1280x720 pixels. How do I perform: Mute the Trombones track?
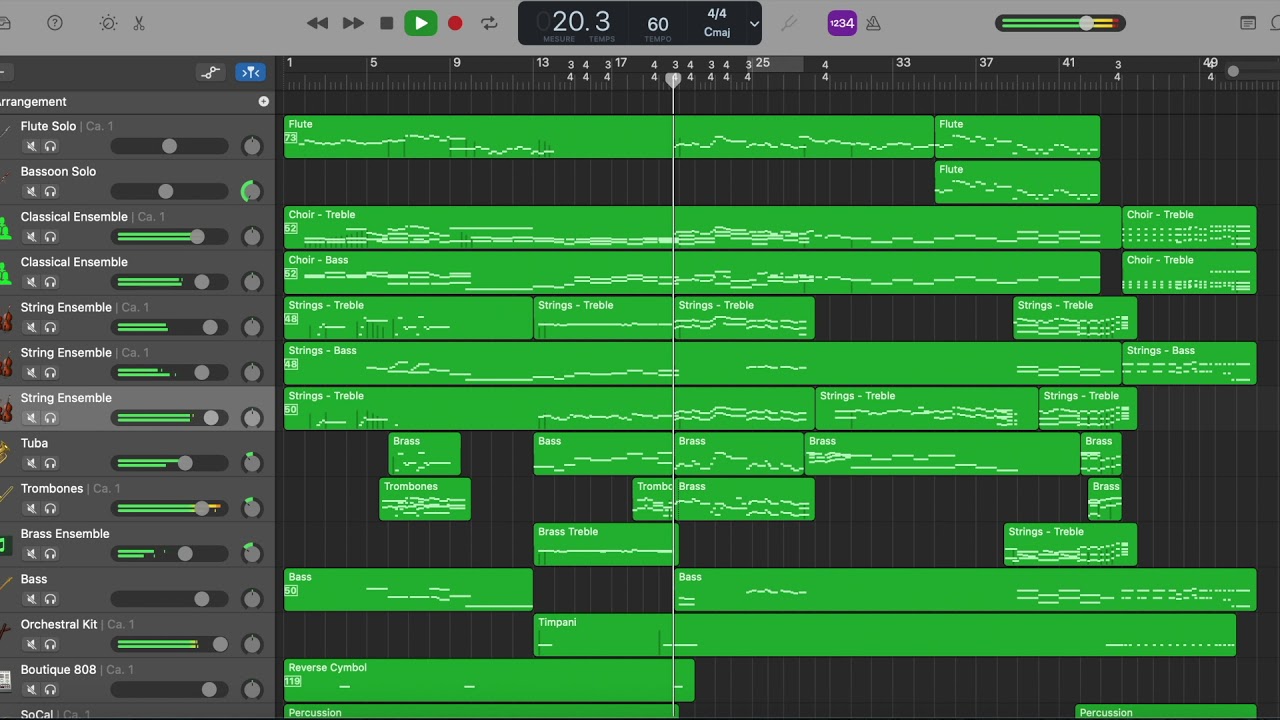tap(31, 508)
